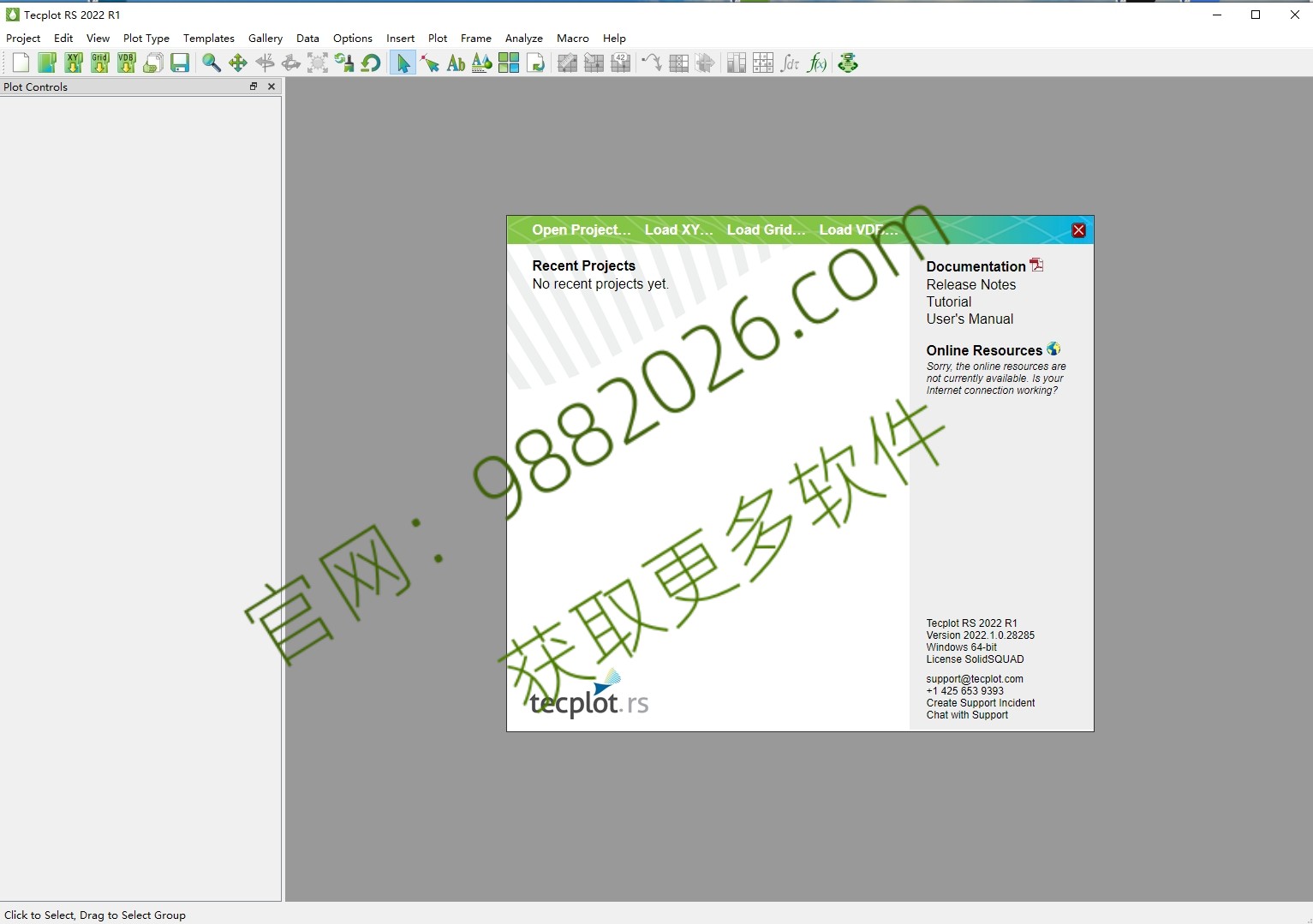
Task: Click the curved path arrow tool icon
Action: [652, 63]
